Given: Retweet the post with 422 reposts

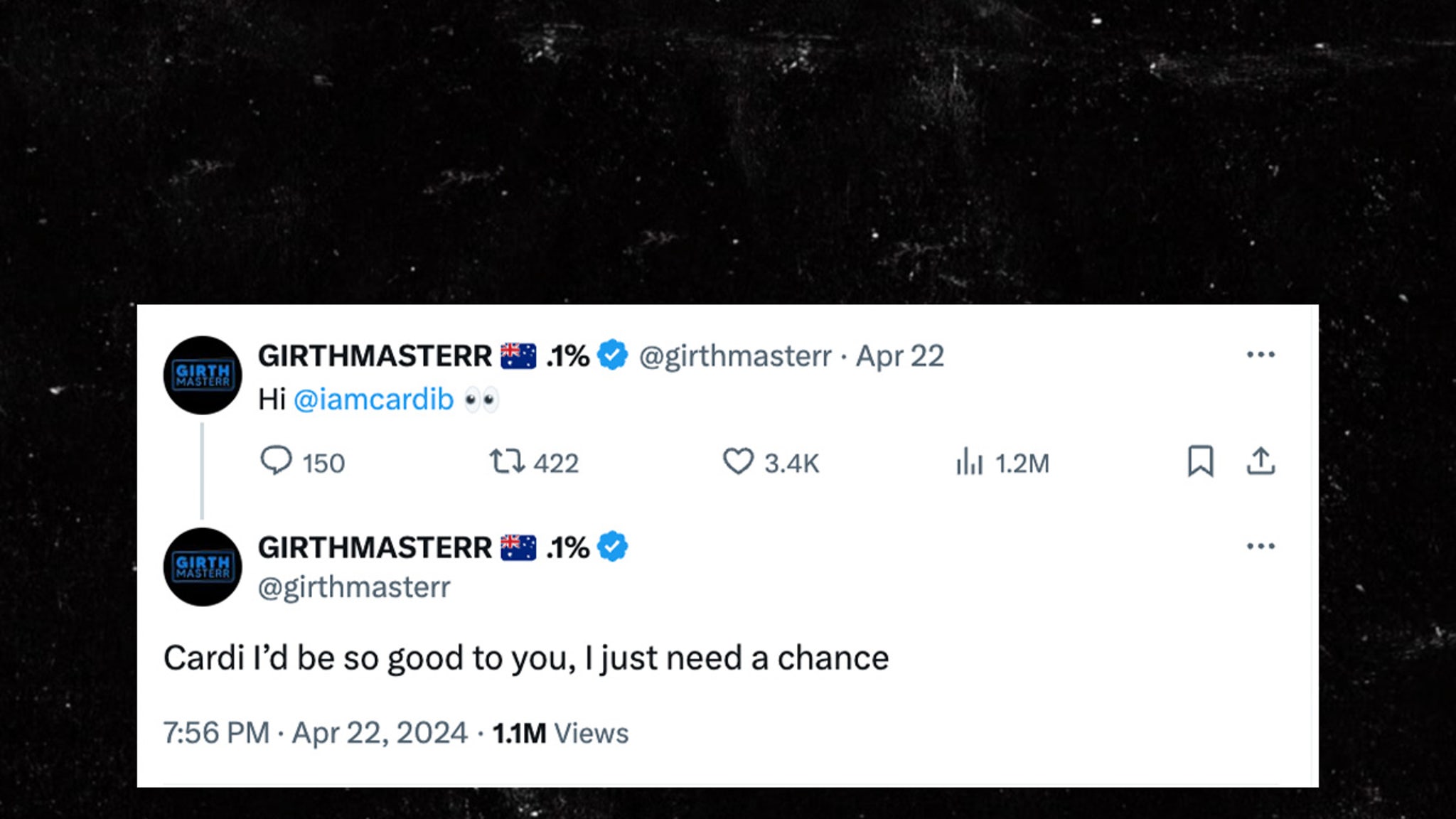Looking at the screenshot, I should (x=507, y=462).
